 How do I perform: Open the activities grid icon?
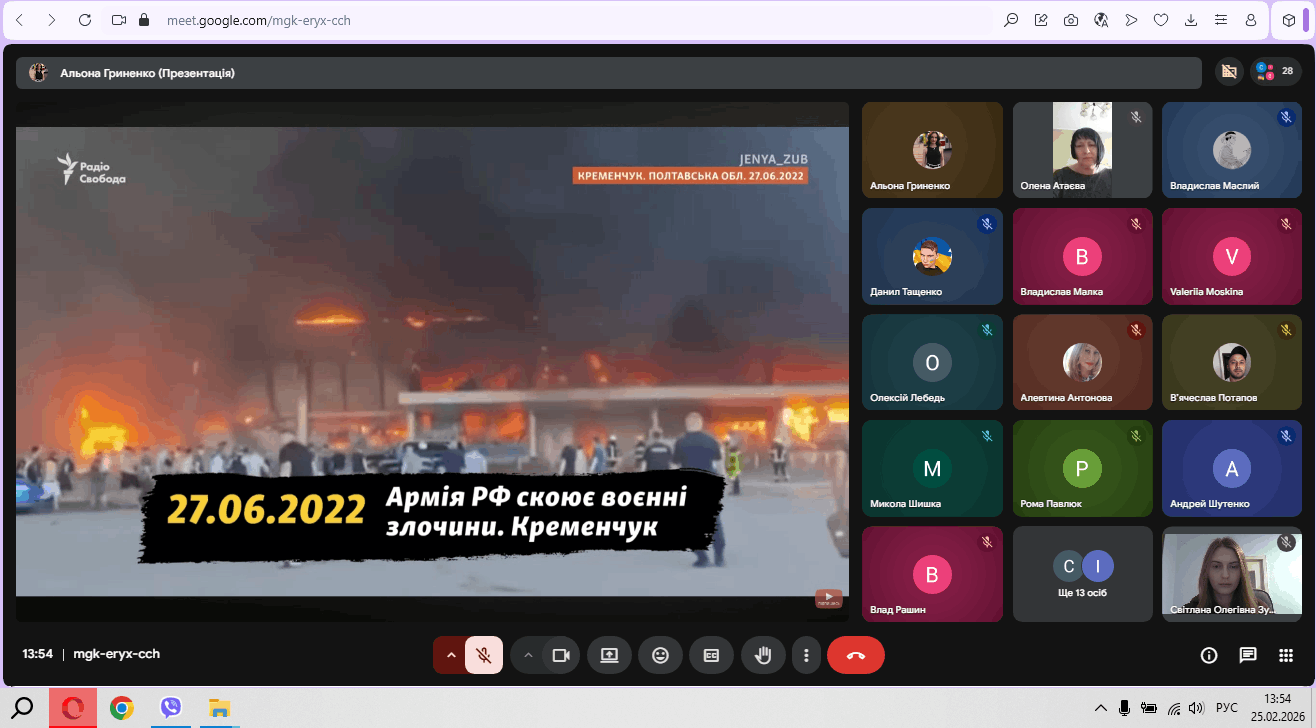(1286, 655)
